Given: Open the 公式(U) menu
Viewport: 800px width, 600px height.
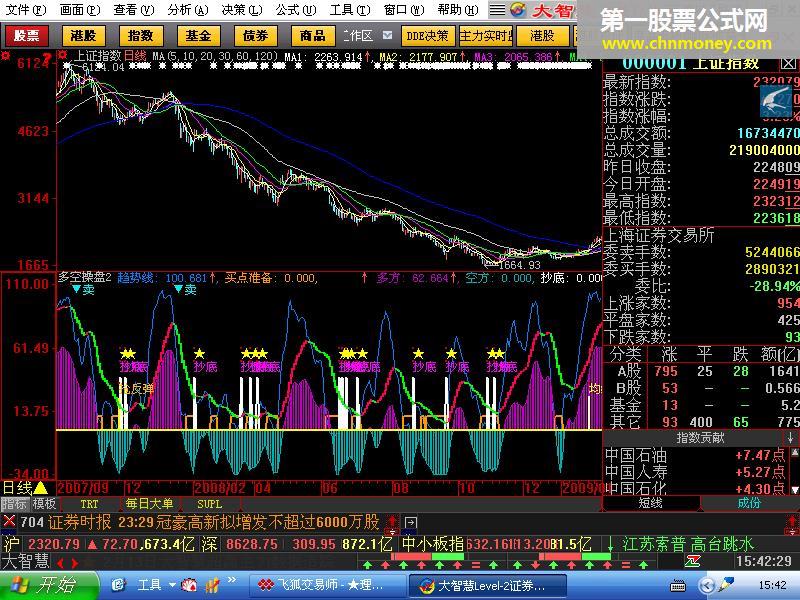Looking at the screenshot, I should [296, 10].
